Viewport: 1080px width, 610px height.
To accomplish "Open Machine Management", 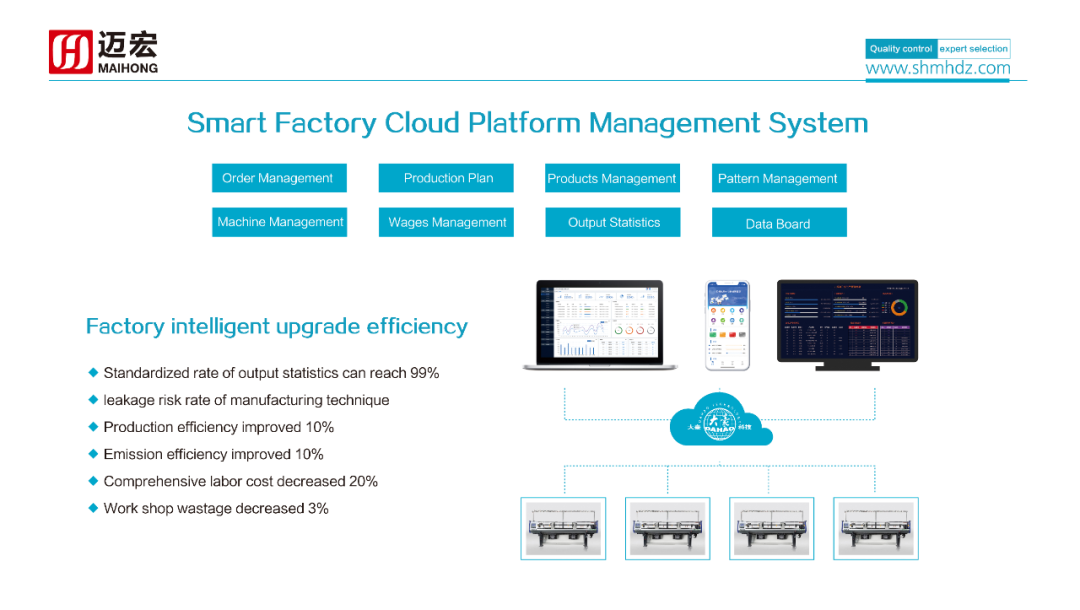I will 280,222.
